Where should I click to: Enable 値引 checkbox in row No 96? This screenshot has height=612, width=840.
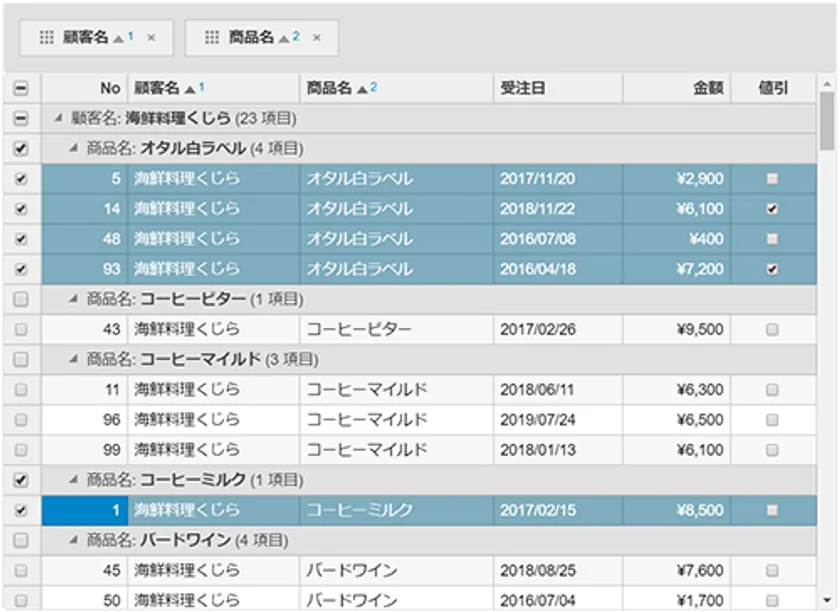[x=771, y=419]
